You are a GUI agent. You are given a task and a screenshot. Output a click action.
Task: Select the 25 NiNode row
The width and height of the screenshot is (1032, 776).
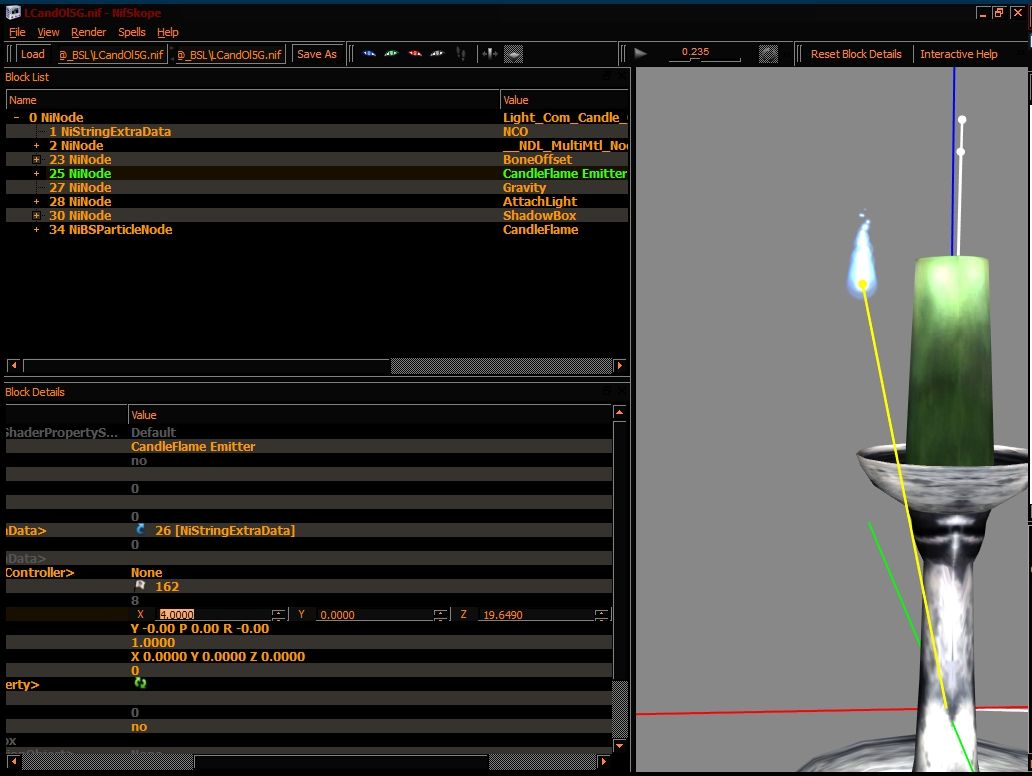[316, 174]
